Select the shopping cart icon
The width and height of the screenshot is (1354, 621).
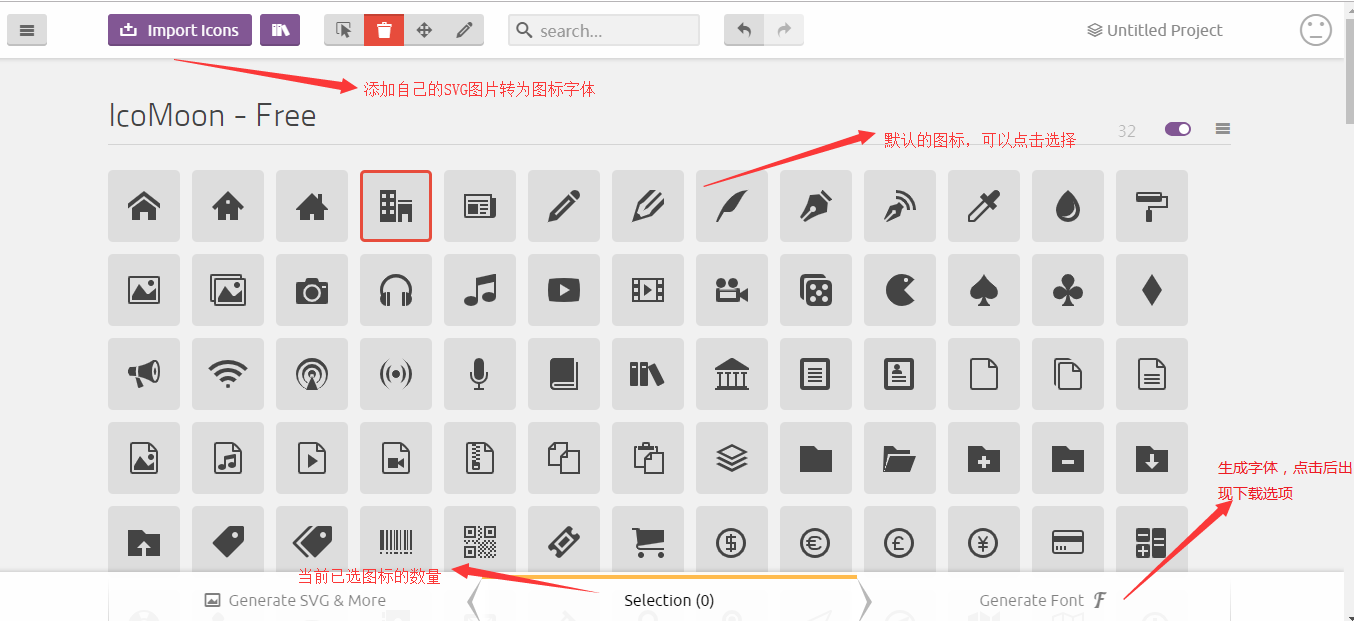648,540
